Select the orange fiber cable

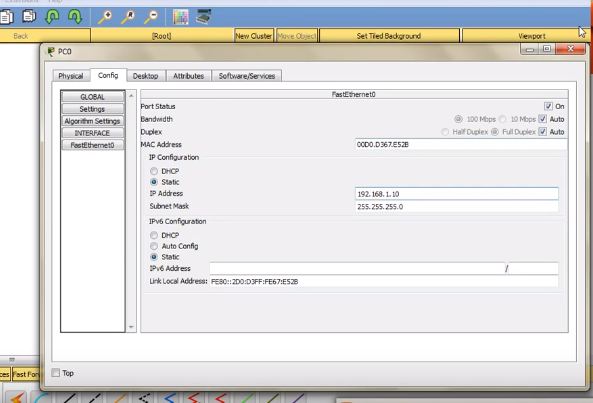pos(120,398)
